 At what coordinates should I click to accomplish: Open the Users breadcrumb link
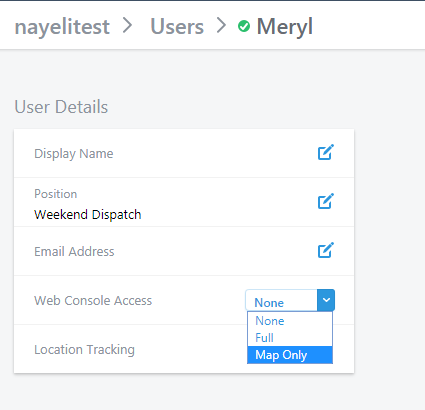tap(177, 26)
